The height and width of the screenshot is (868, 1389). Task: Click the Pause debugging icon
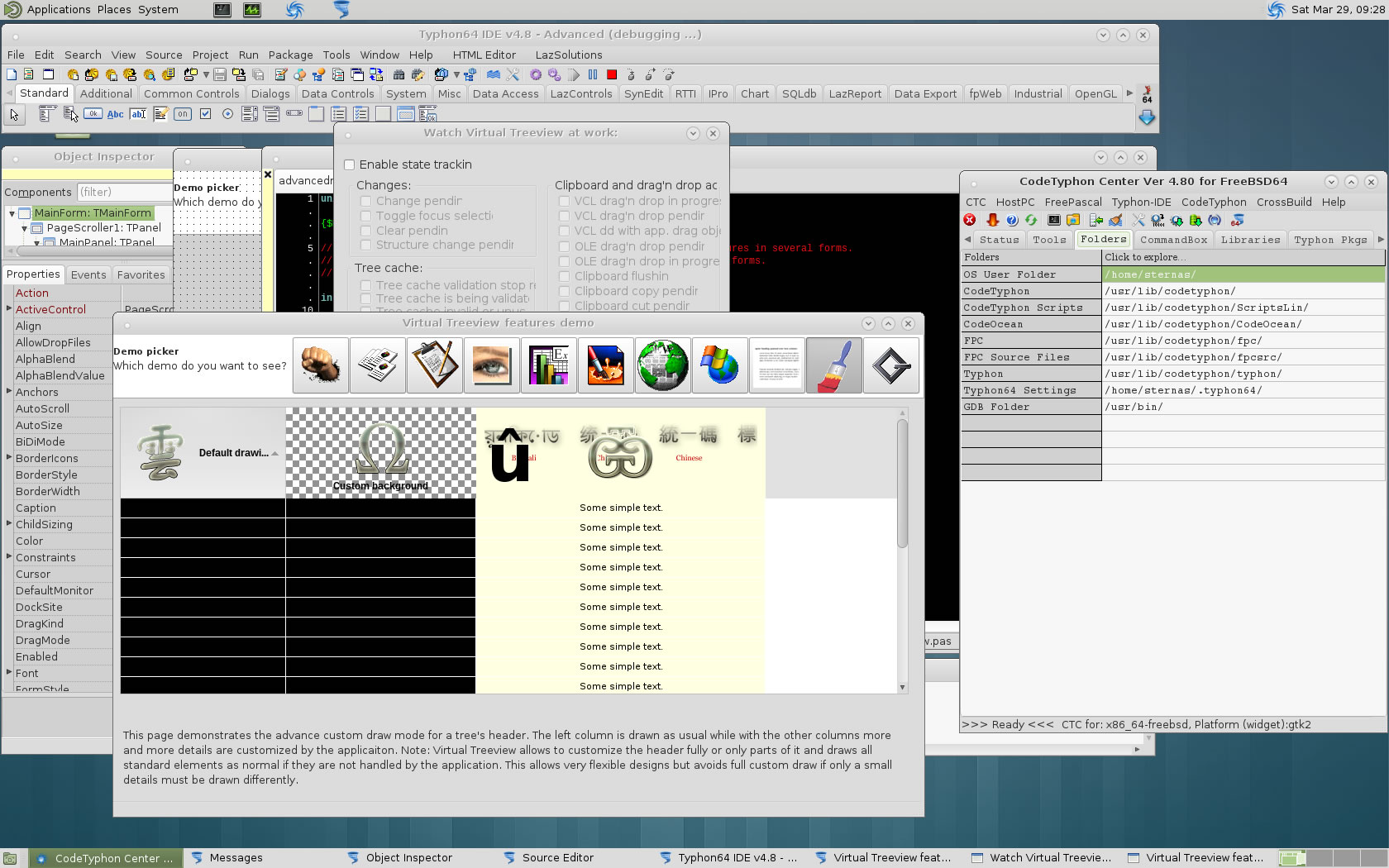[x=593, y=74]
